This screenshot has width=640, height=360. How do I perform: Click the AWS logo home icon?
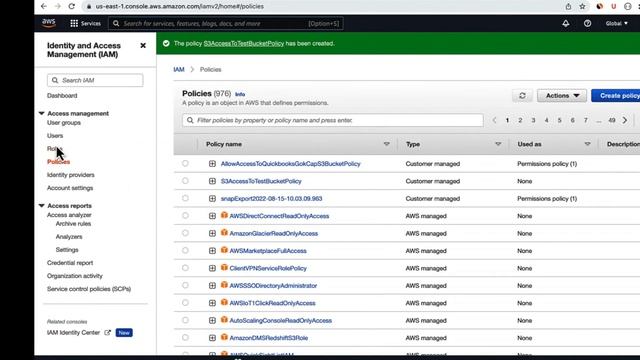click(x=49, y=23)
